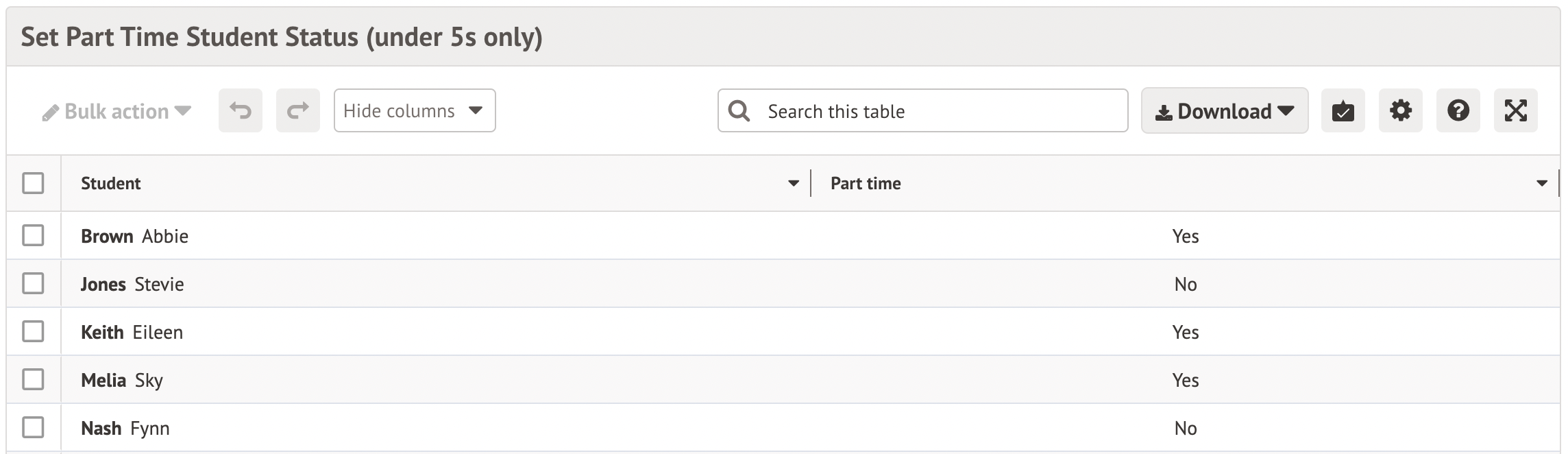Click the search magnifier icon

(739, 110)
